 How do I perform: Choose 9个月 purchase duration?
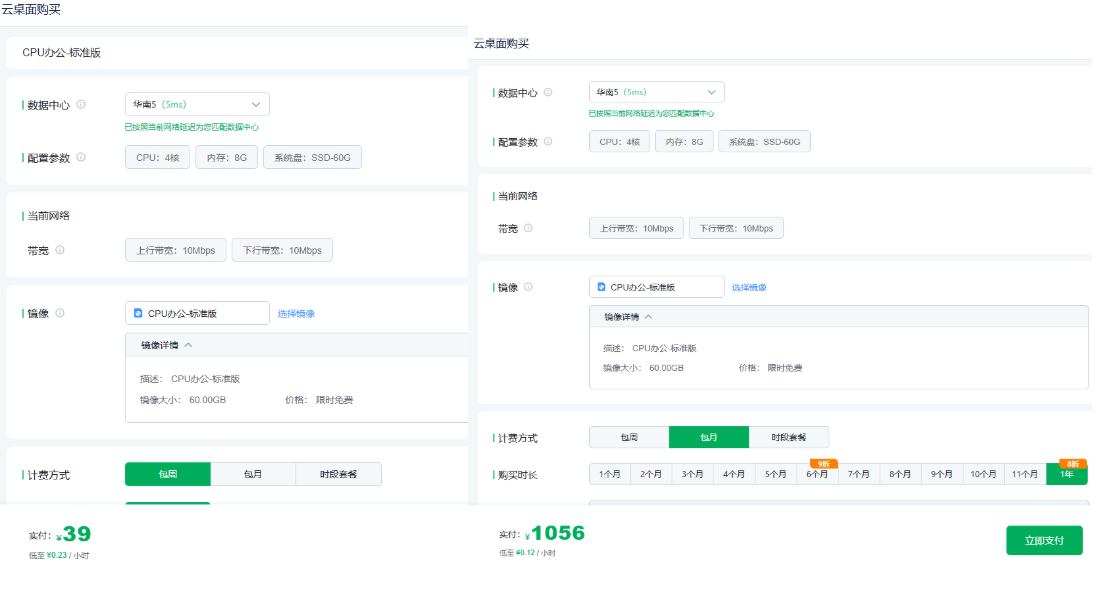click(x=941, y=474)
